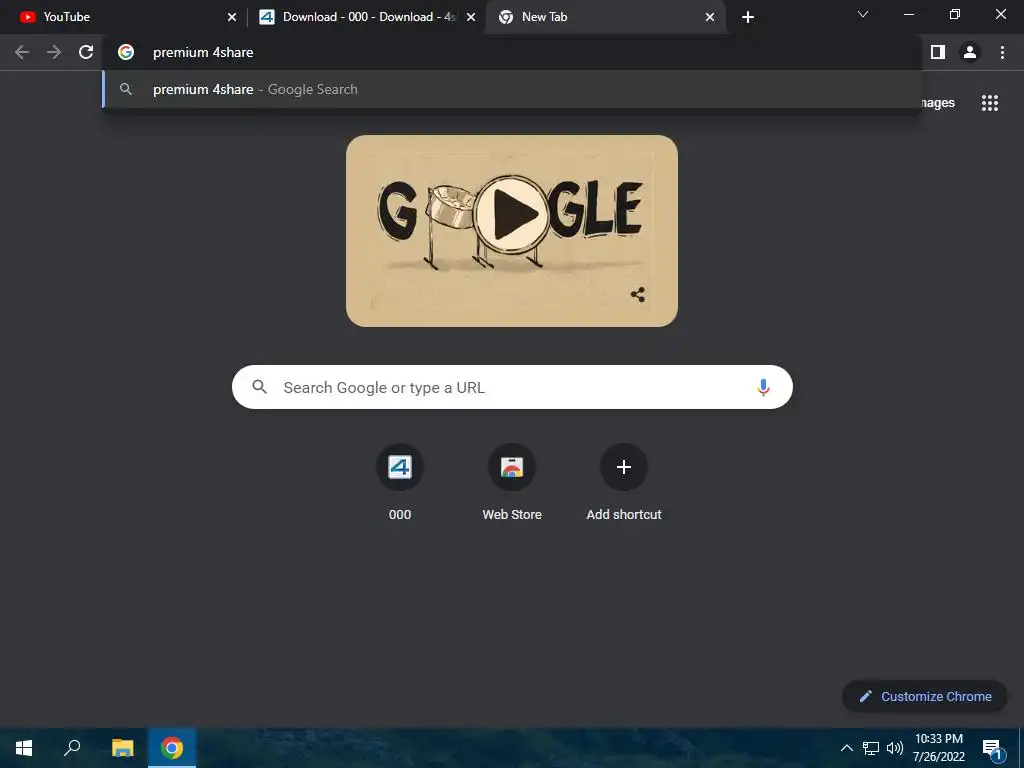Open Windows taskbar search
The width and height of the screenshot is (1024, 768).
[72, 748]
